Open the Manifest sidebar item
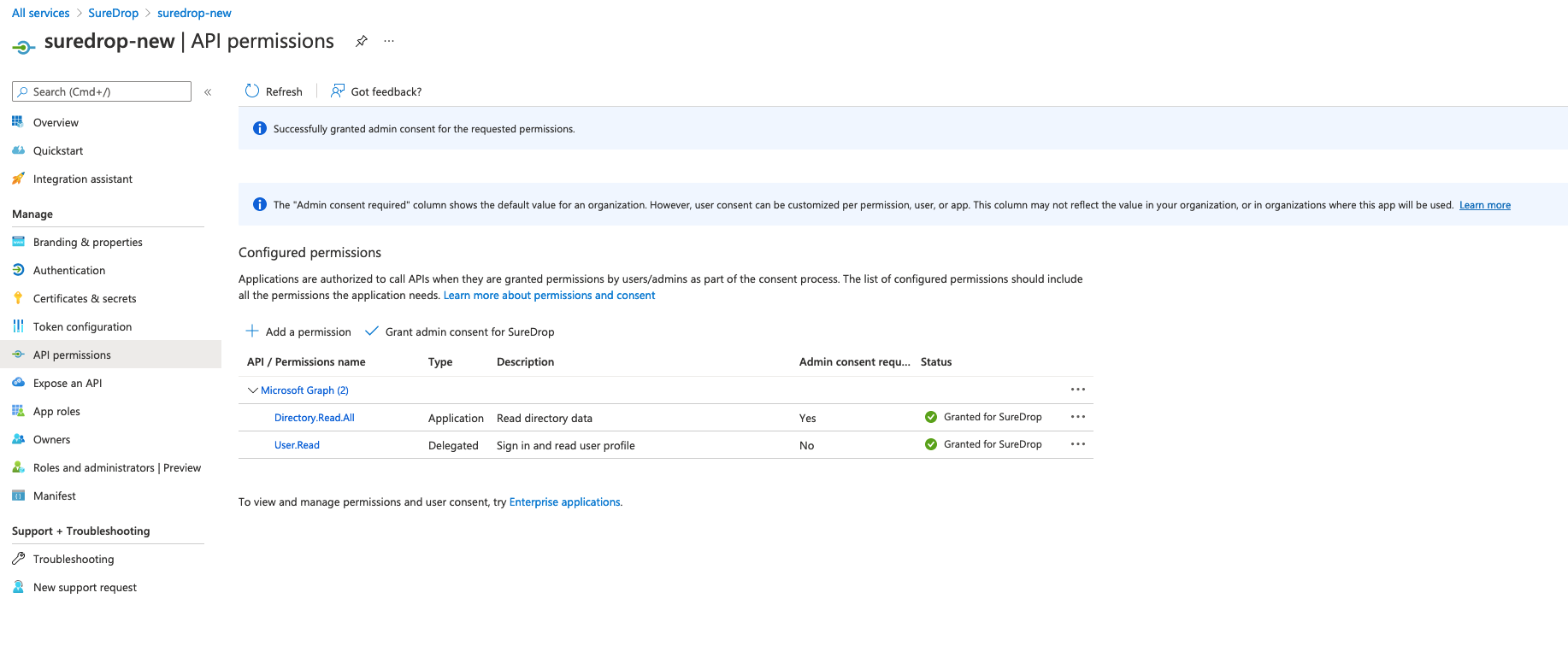Image resolution: width=1568 pixels, height=657 pixels. 55,496
